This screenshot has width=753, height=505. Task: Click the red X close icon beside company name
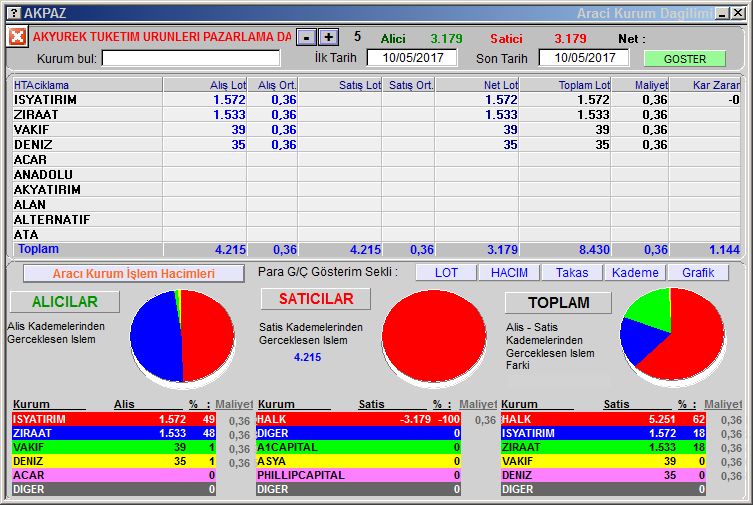17,36
